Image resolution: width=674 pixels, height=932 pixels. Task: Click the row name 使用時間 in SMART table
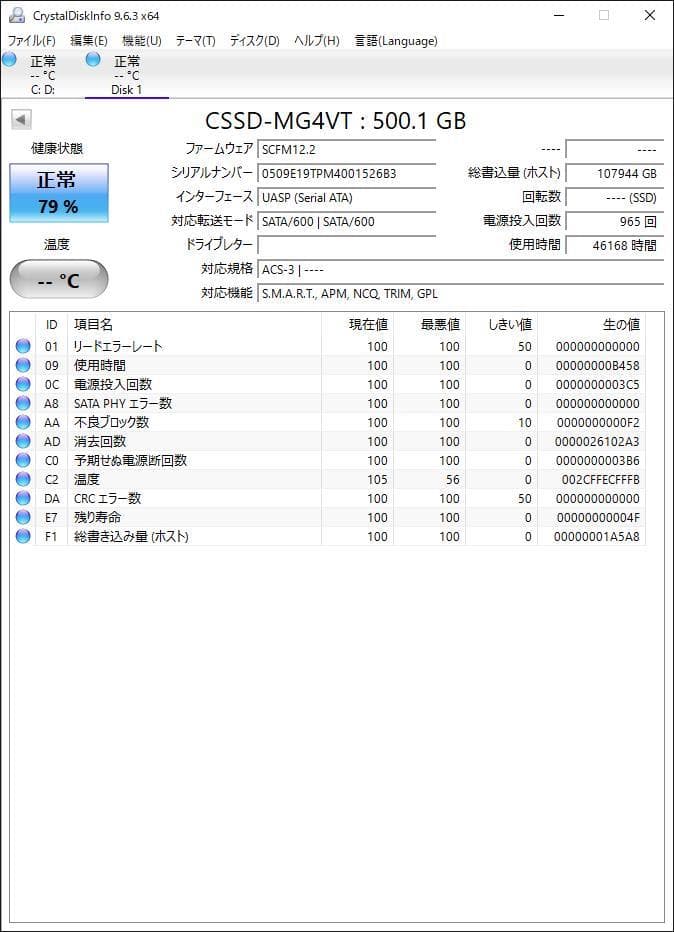point(99,365)
